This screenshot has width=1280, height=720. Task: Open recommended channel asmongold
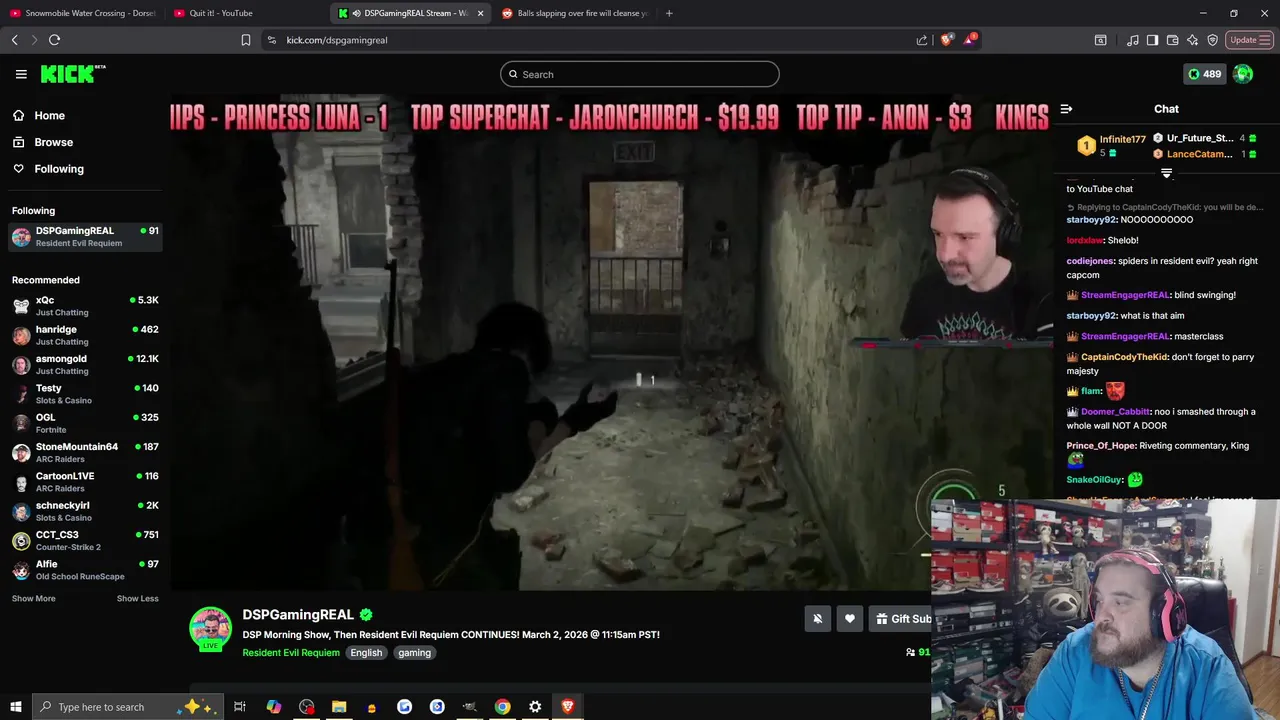(x=85, y=364)
